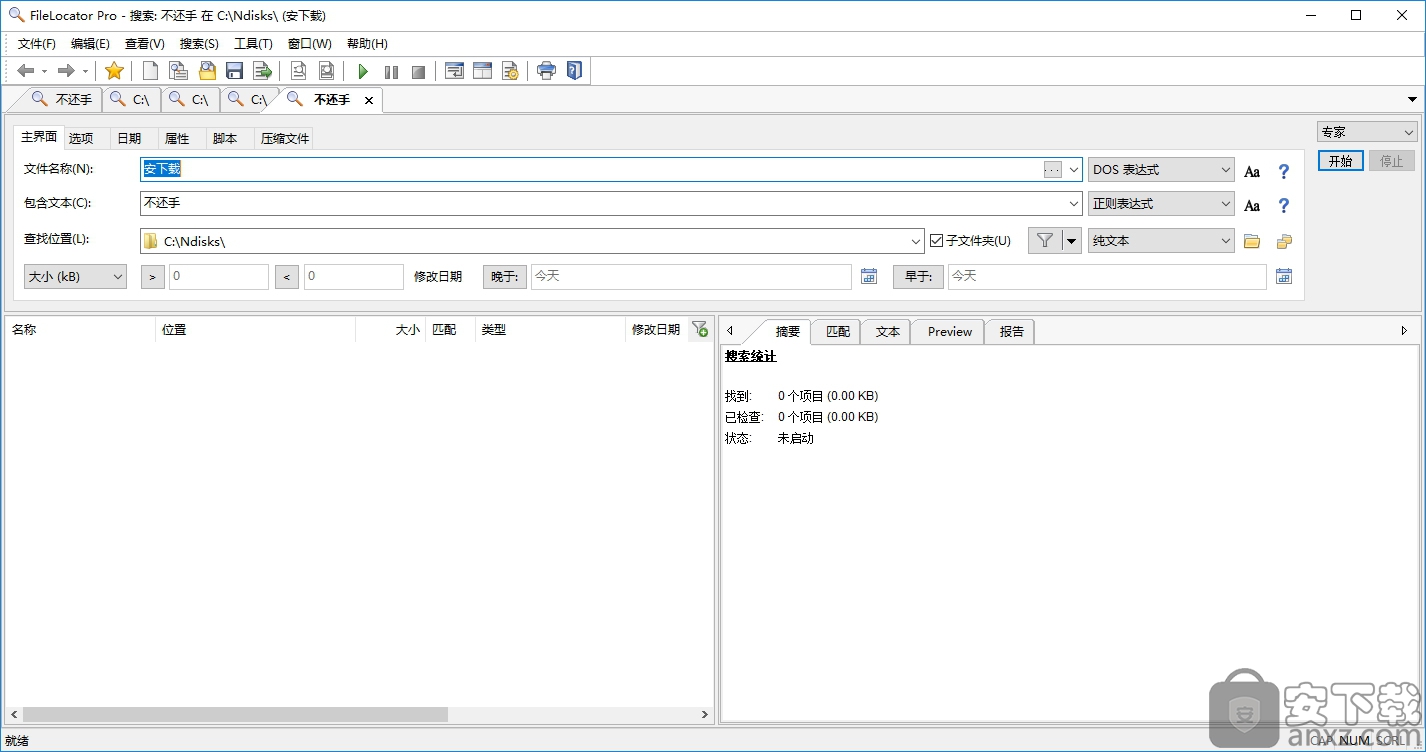Open the DOS 表达式 combo box
This screenshot has height=752, width=1426.
click(1161, 170)
